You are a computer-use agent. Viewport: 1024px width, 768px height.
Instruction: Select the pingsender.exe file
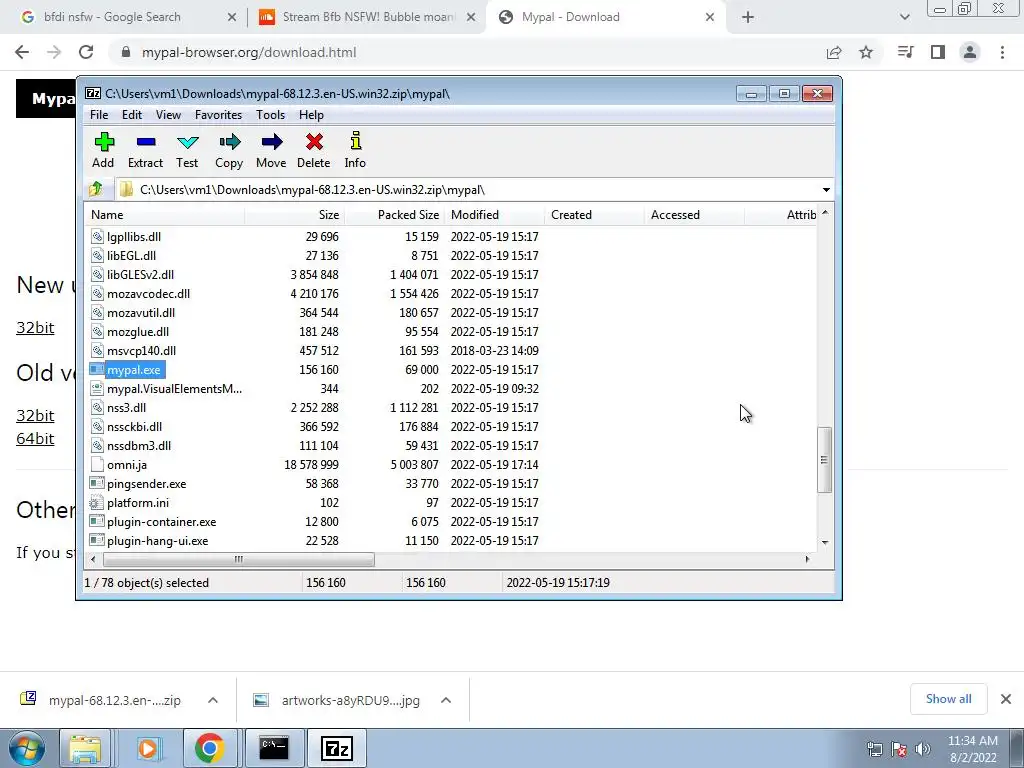[x=146, y=483]
